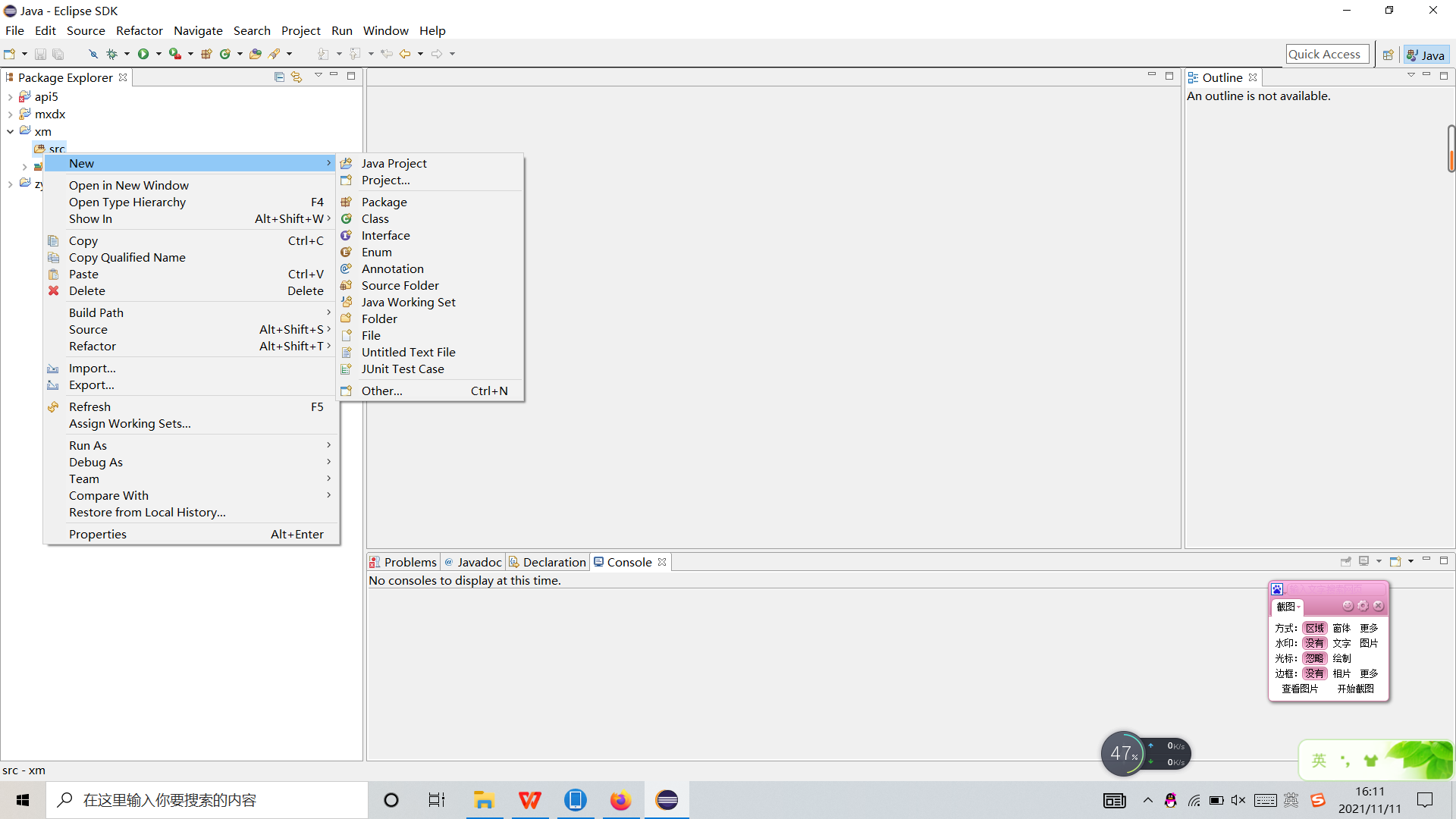Click 开始截图 to start capture
Screen dimensions: 1456x819
tap(1355, 689)
